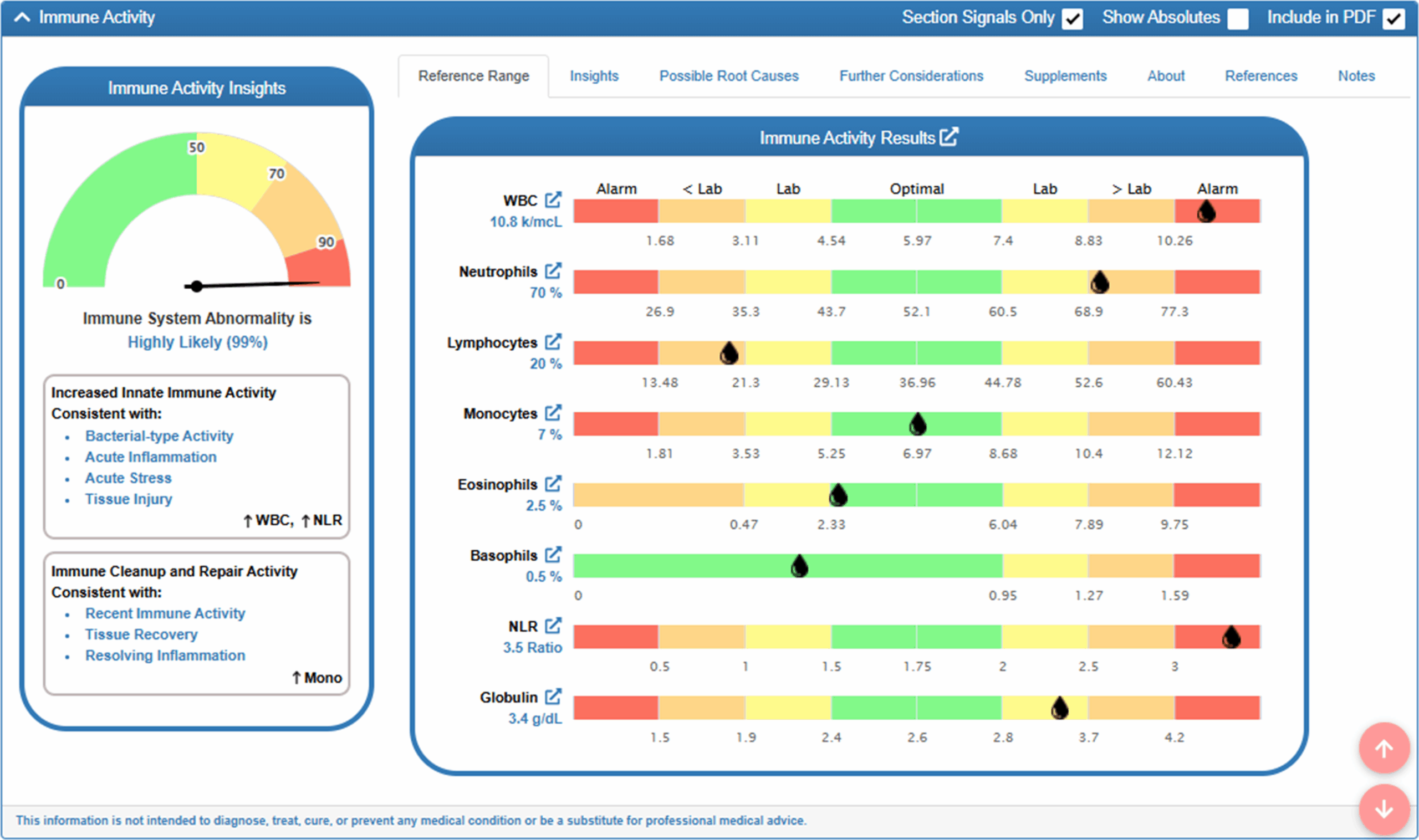Open the Tissue Injury link
The image size is (1419, 840).
(x=129, y=499)
